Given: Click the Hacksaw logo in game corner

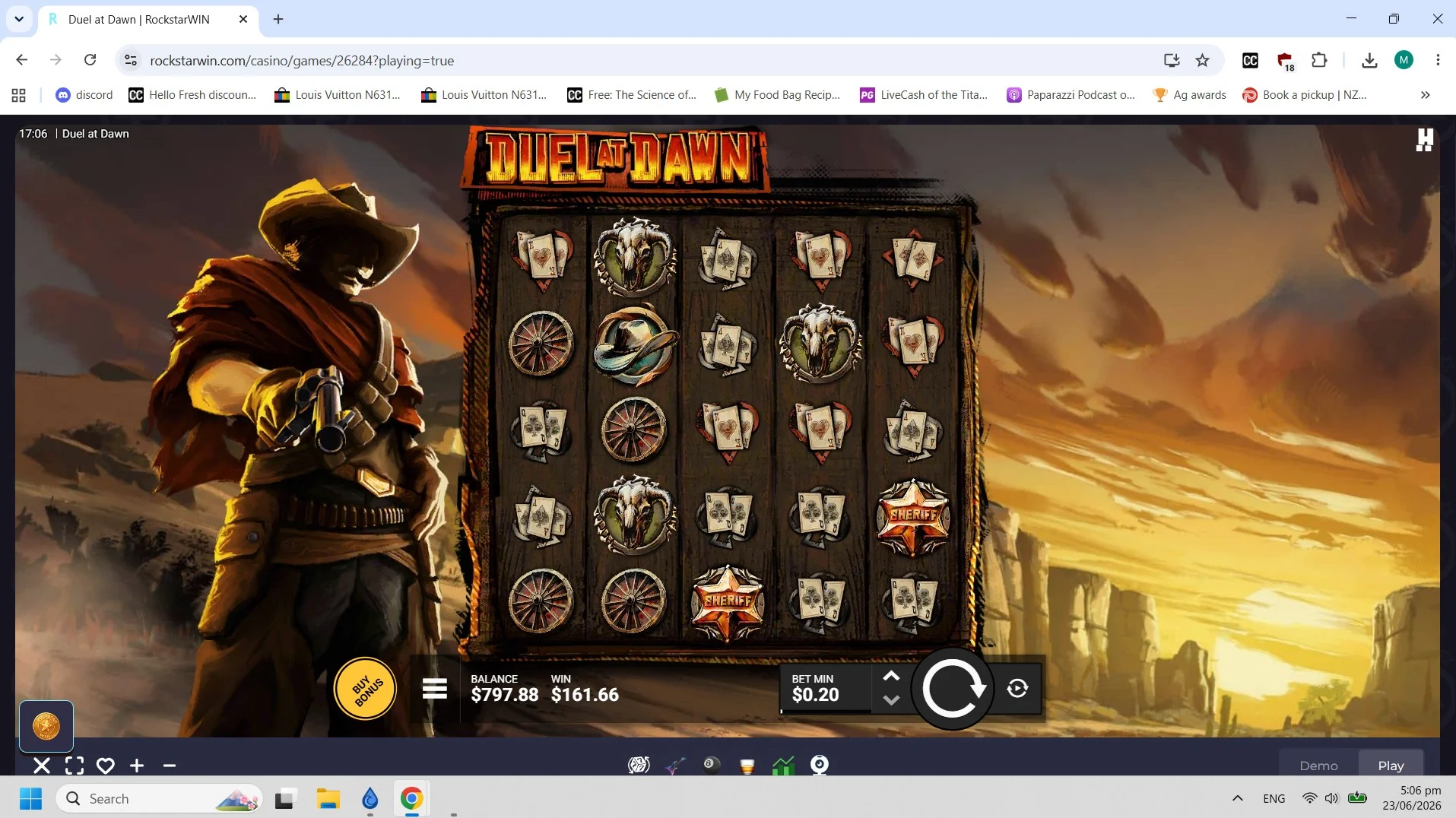Looking at the screenshot, I should pyautogui.click(x=1424, y=140).
